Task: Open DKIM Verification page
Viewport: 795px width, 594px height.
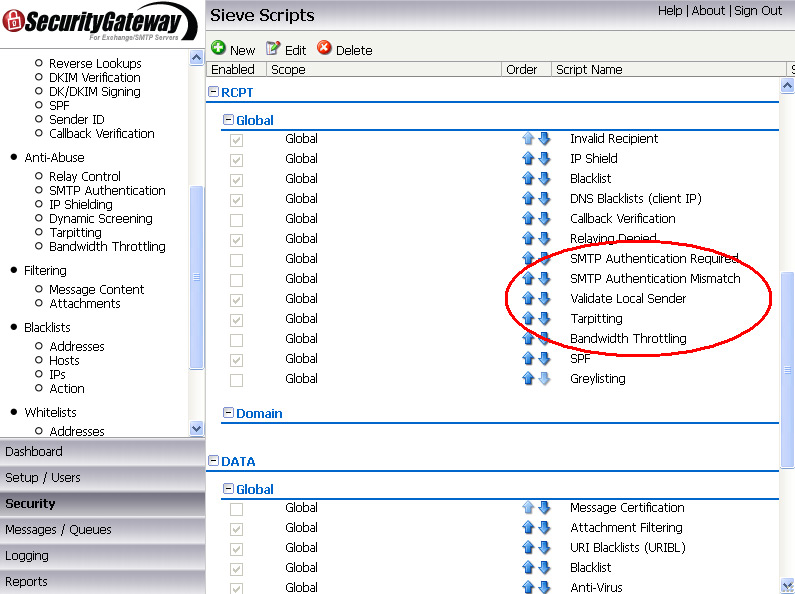Action: pyautogui.click(x=95, y=78)
